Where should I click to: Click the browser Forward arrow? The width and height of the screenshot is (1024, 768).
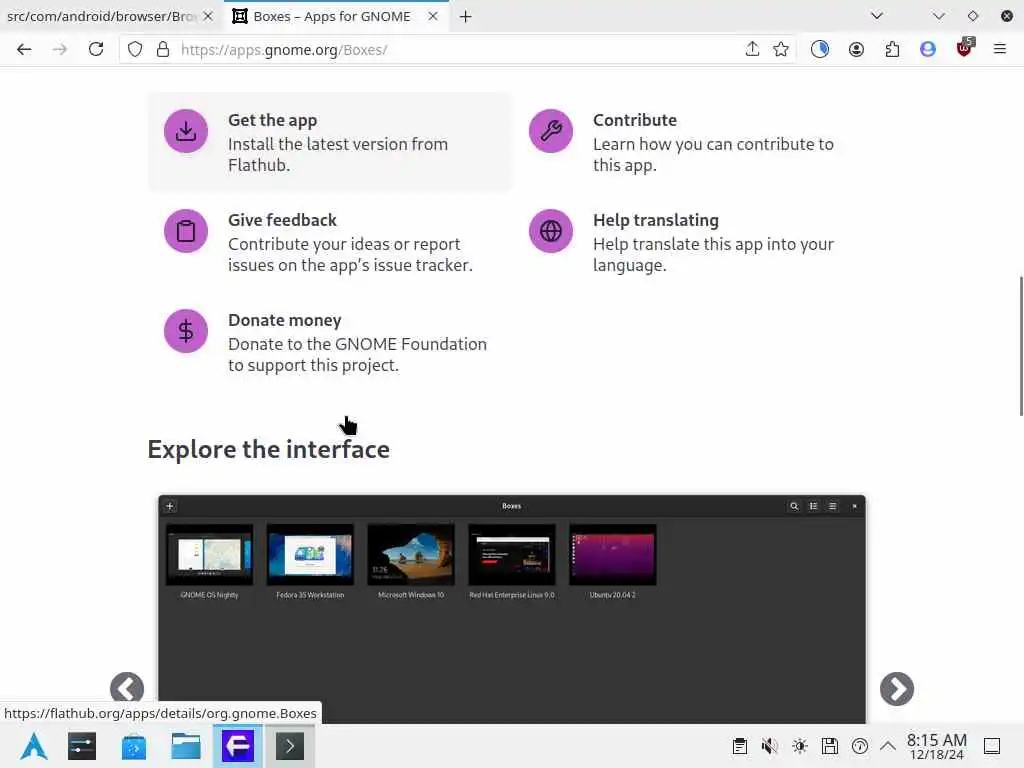(59, 50)
